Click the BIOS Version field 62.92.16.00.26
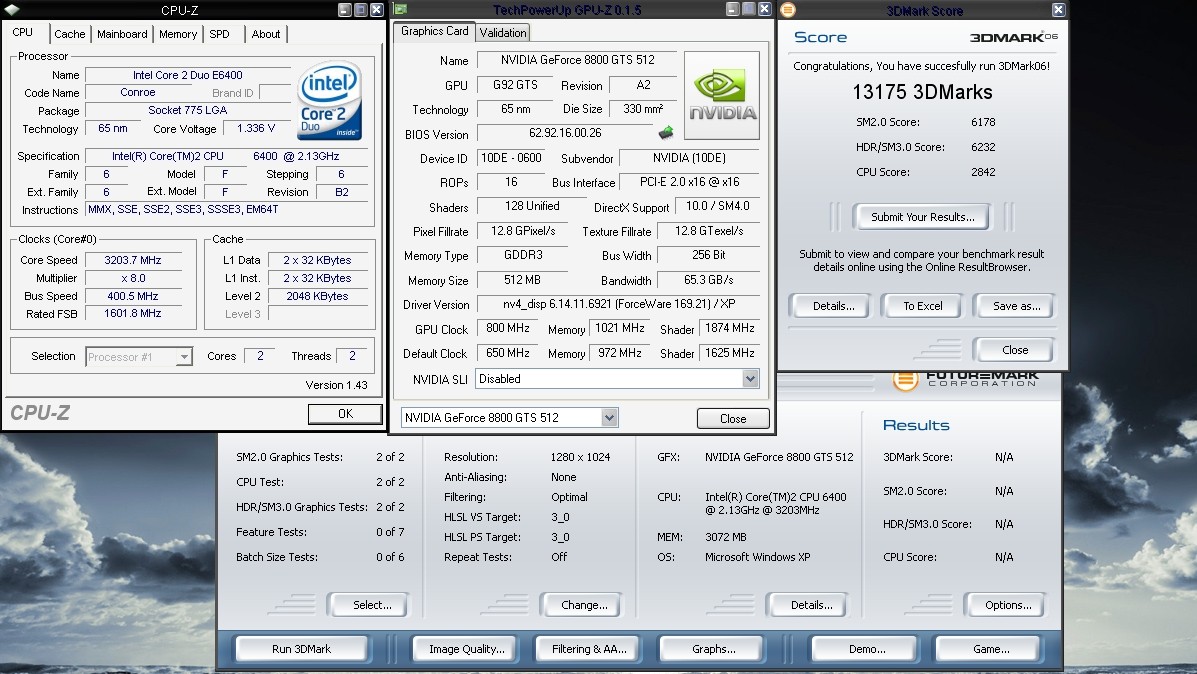The image size is (1197, 674). point(565,133)
